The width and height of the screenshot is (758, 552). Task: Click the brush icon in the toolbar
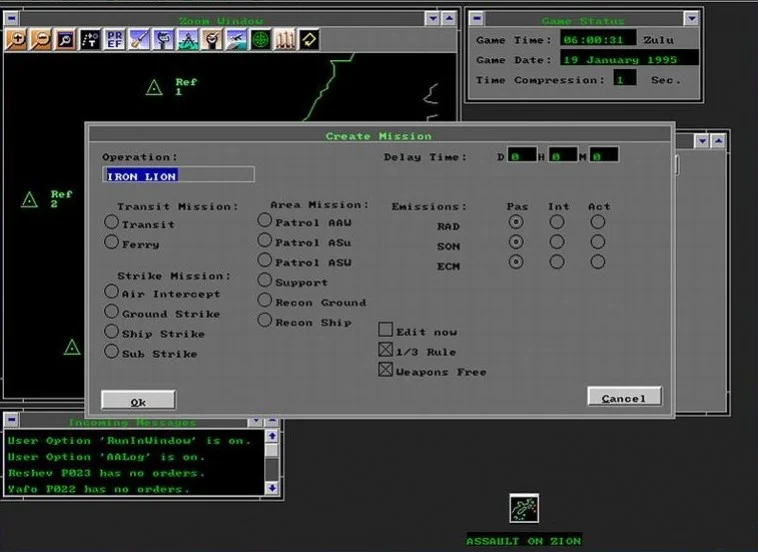pyautogui.click(x=139, y=39)
